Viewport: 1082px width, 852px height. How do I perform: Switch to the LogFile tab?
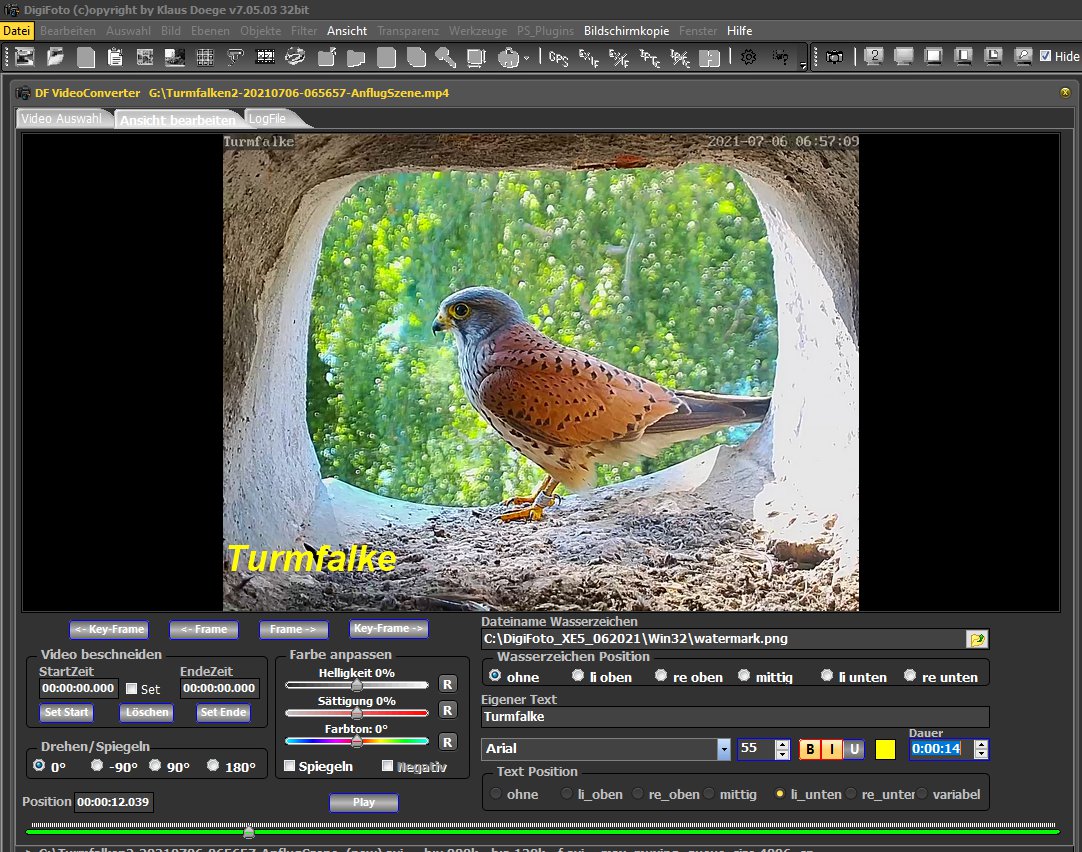[x=267, y=118]
